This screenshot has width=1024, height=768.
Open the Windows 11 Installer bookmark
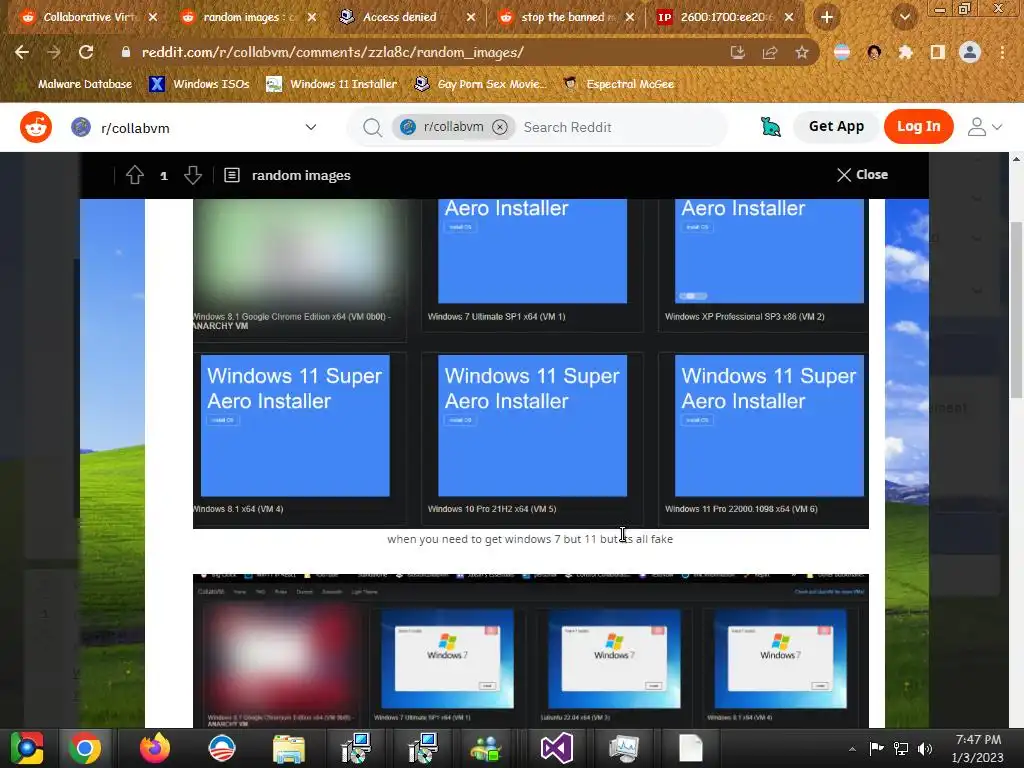(x=332, y=84)
